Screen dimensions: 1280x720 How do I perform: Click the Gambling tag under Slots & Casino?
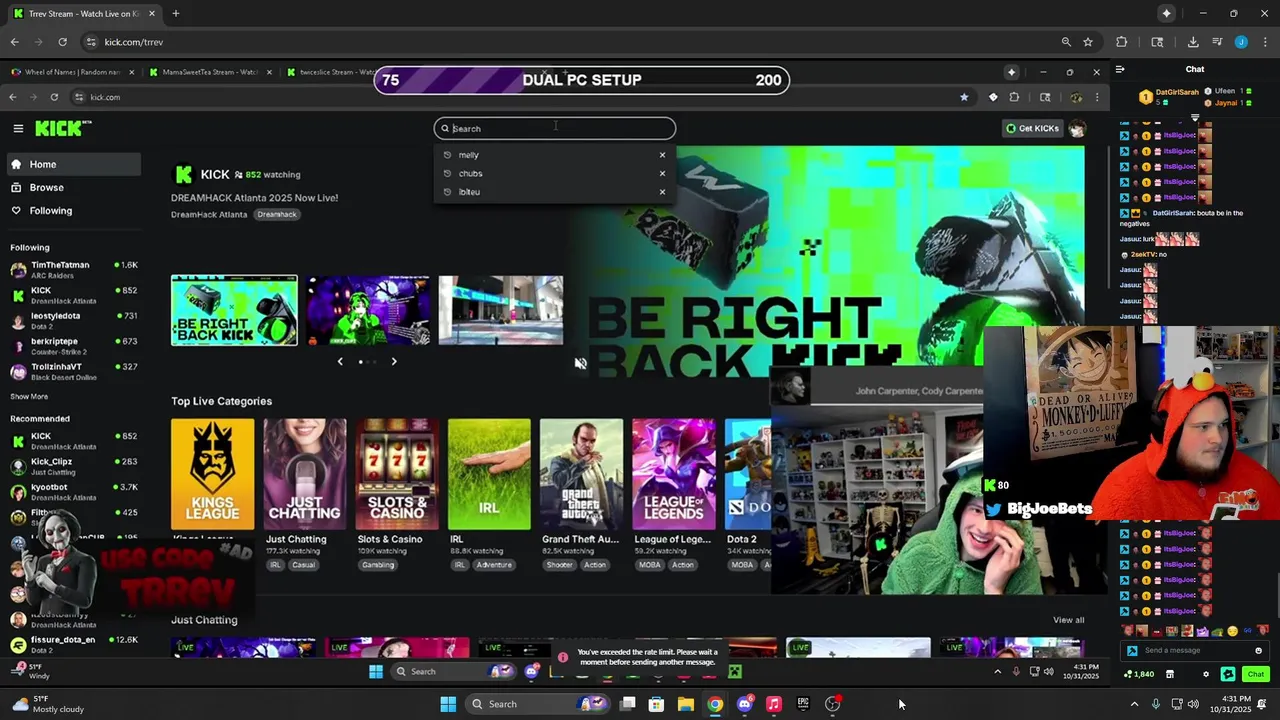coord(378,565)
